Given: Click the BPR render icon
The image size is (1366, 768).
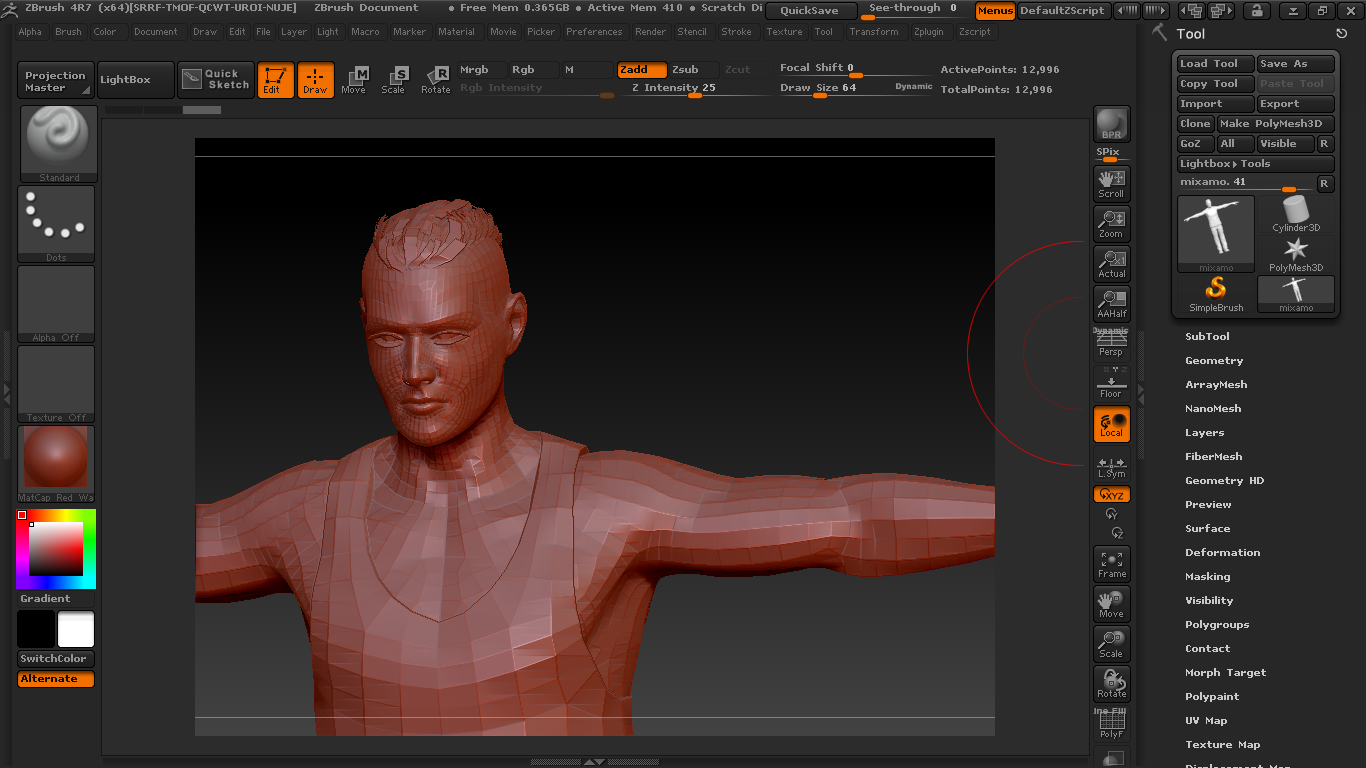Looking at the screenshot, I should click(1111, 124).
